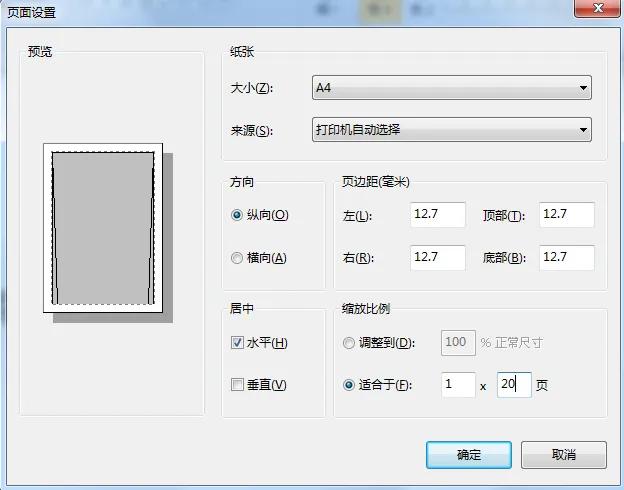Click the 来源(S): label
This screenshot has height=490, width=624.
252,131
